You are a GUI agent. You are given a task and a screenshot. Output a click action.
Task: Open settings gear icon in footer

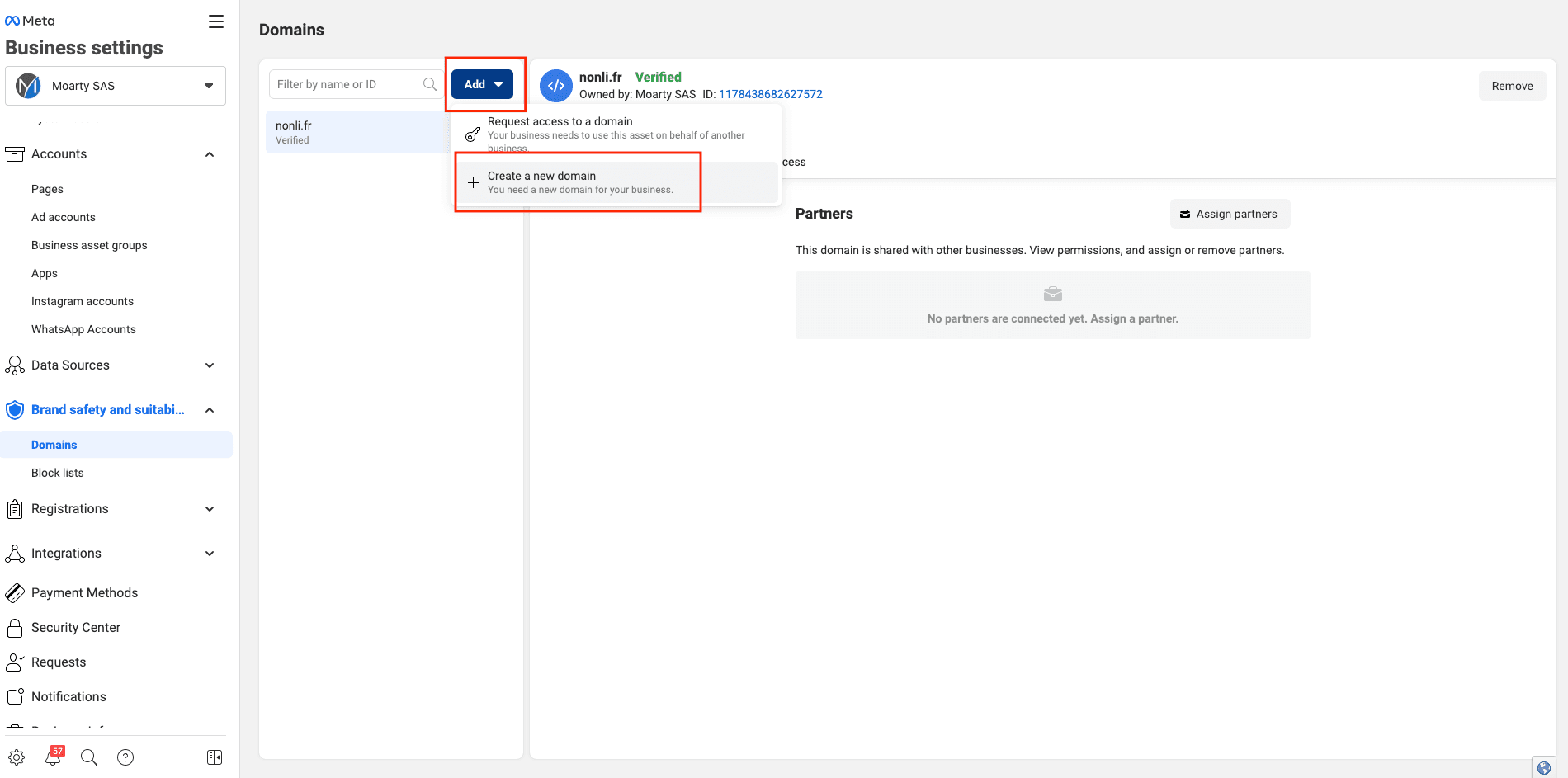(17, 757)
